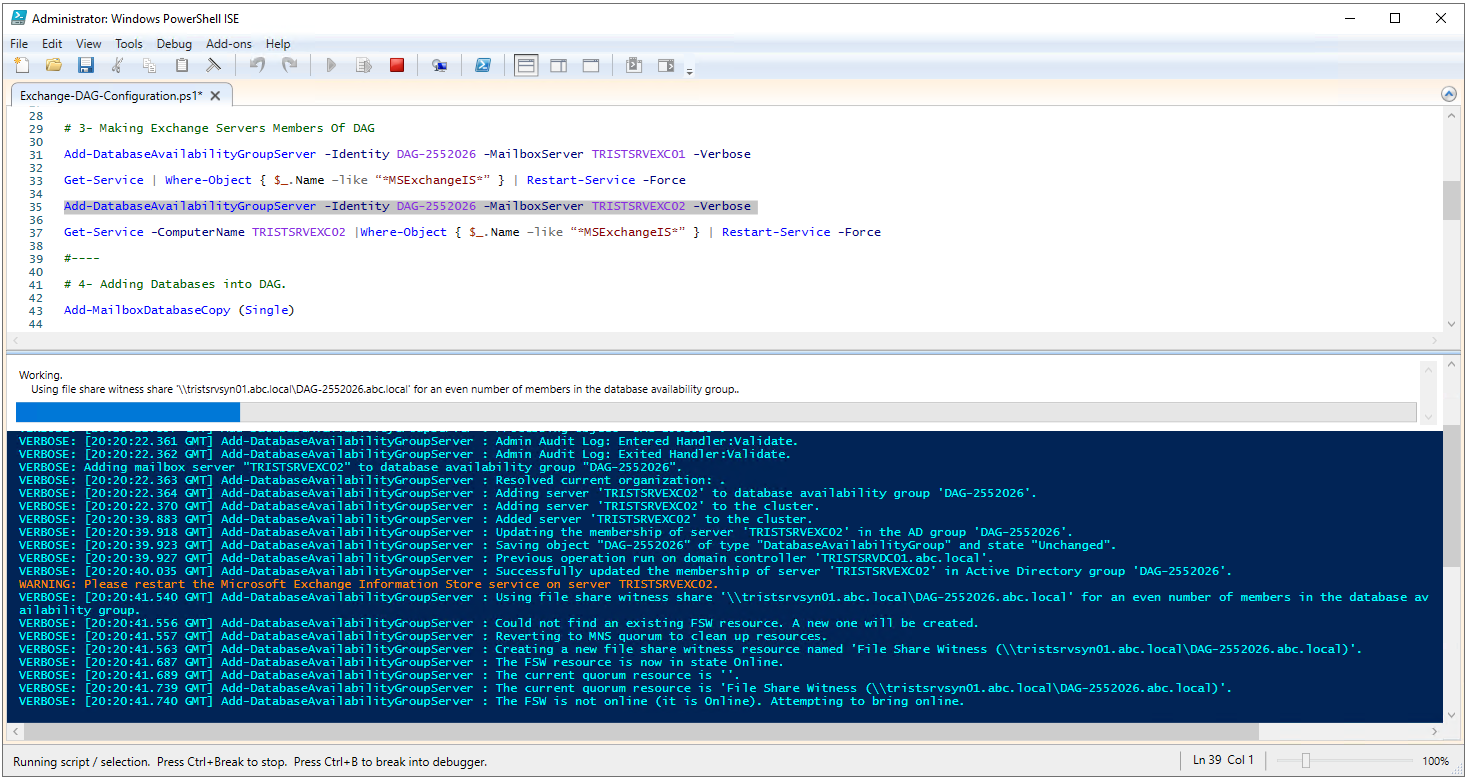Click the orange WARNING restart Information Store line
Image resolution: width=1467 pixels, height=778 pixels.
tap(368, 584)
